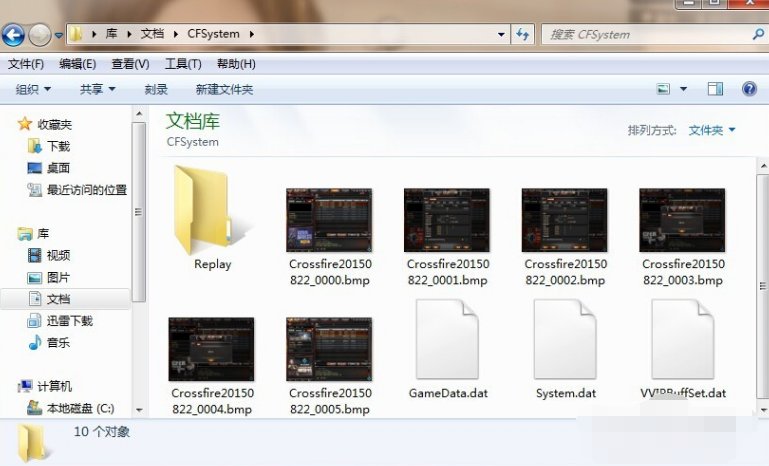Viewport: 769px width, 466px height.
Task: Select Crossfire20150822_0004.bmp thumbnail
Action: pos(211,349)
